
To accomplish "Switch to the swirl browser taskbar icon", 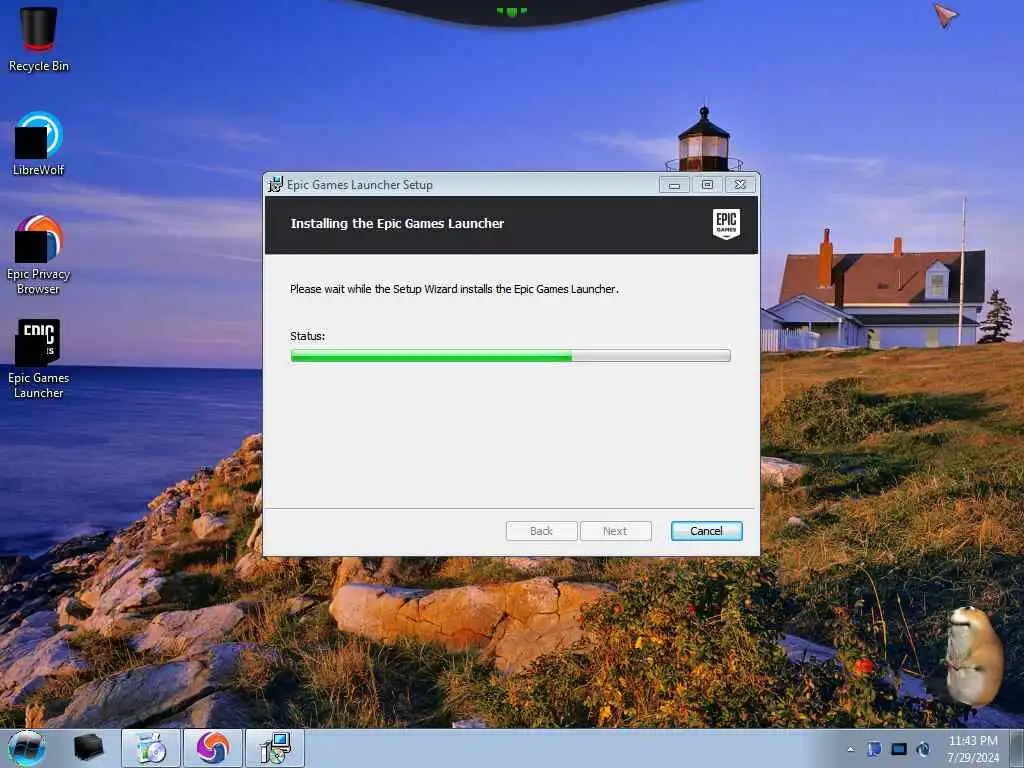I will pyautogui.click(x=213, y=748).
